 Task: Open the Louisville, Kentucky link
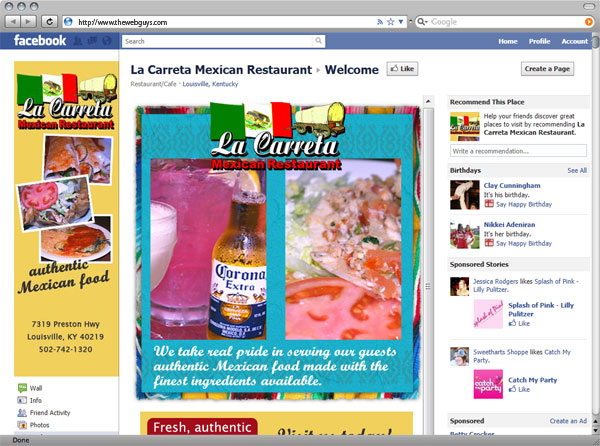click(210, 84)
